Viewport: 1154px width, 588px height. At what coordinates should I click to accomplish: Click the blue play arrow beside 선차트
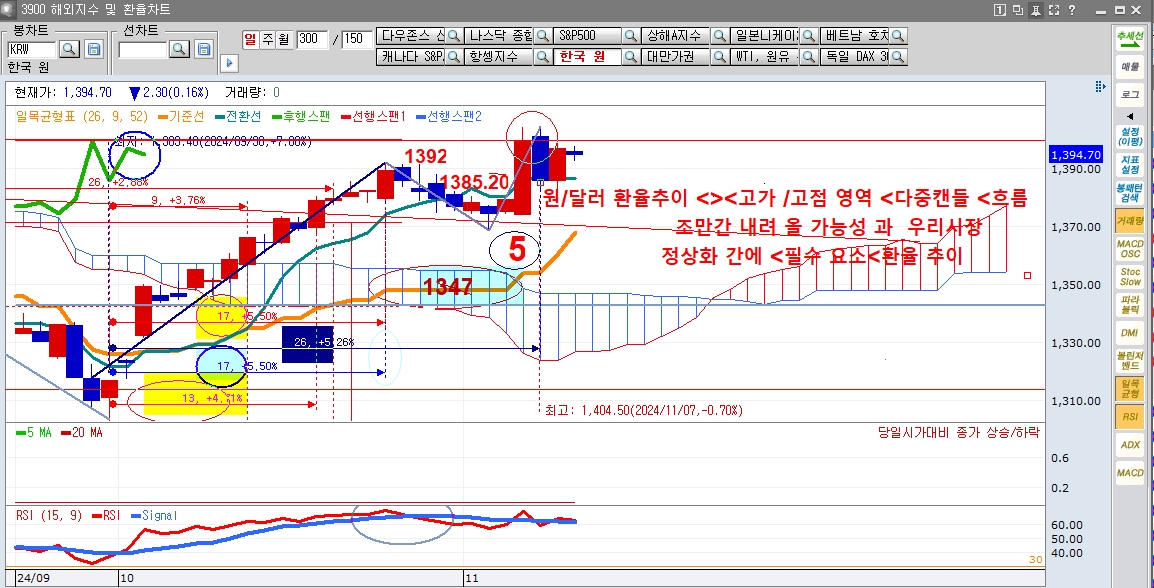(229, 63)
